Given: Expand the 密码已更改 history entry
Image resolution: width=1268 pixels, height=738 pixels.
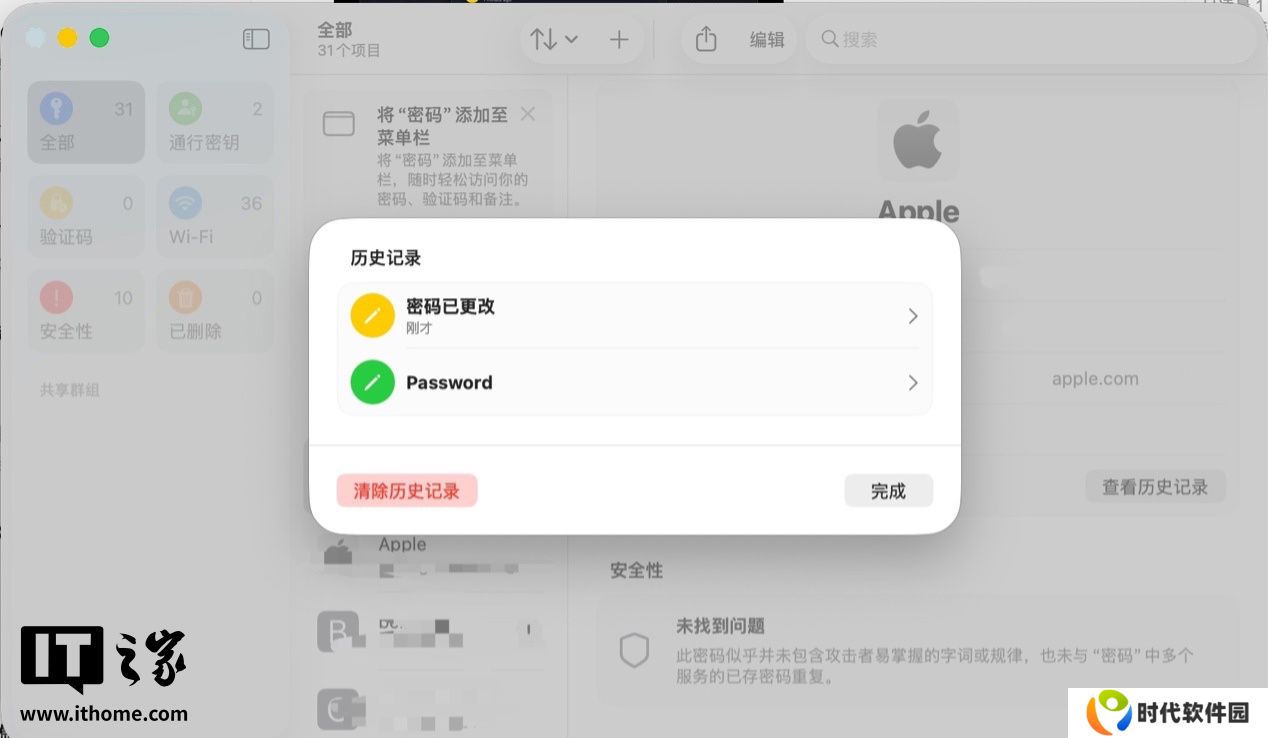Looking at the screenshot, I should tap(635, 315).
